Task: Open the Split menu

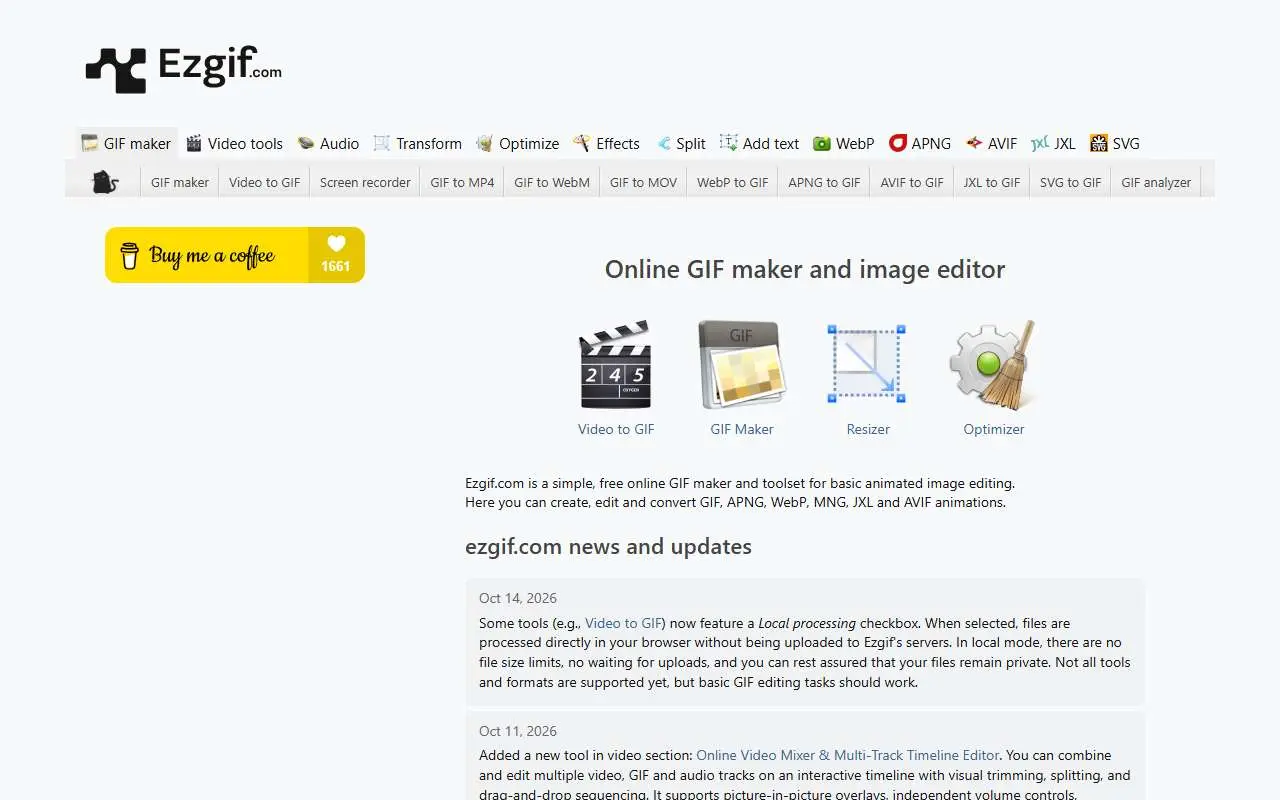Action: click(x=680, y=143)
